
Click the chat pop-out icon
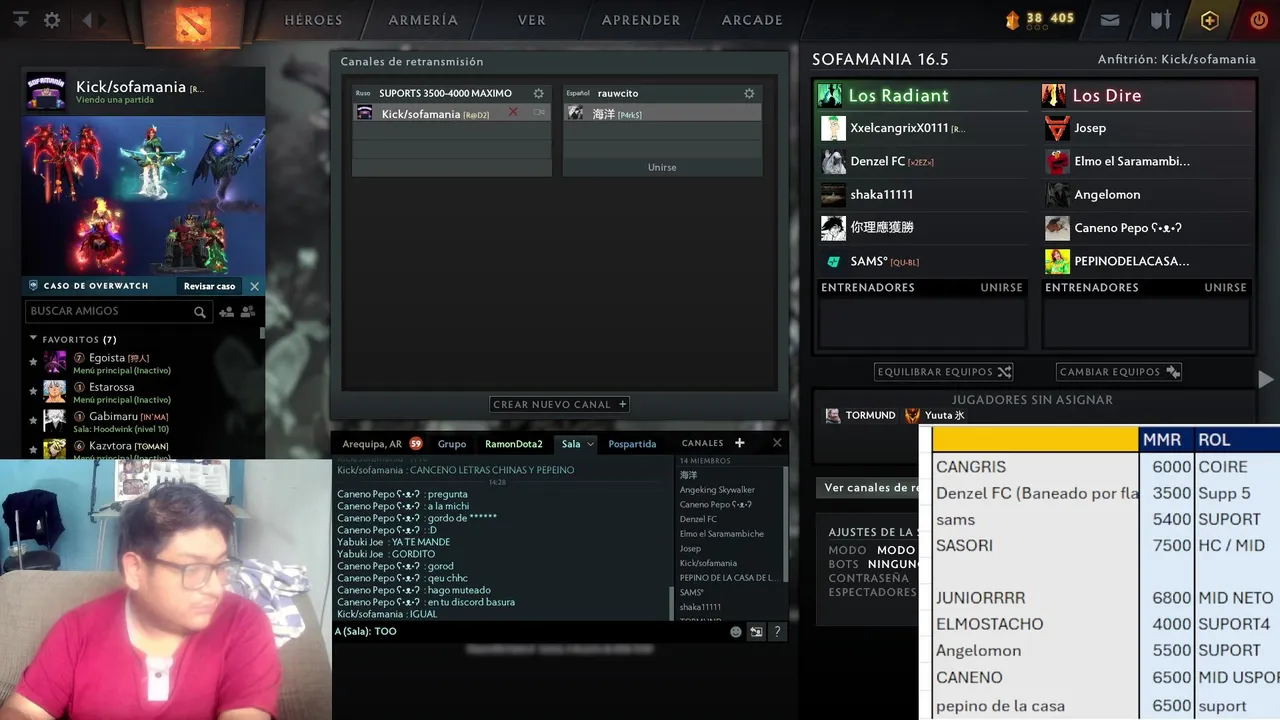point(756,632)
